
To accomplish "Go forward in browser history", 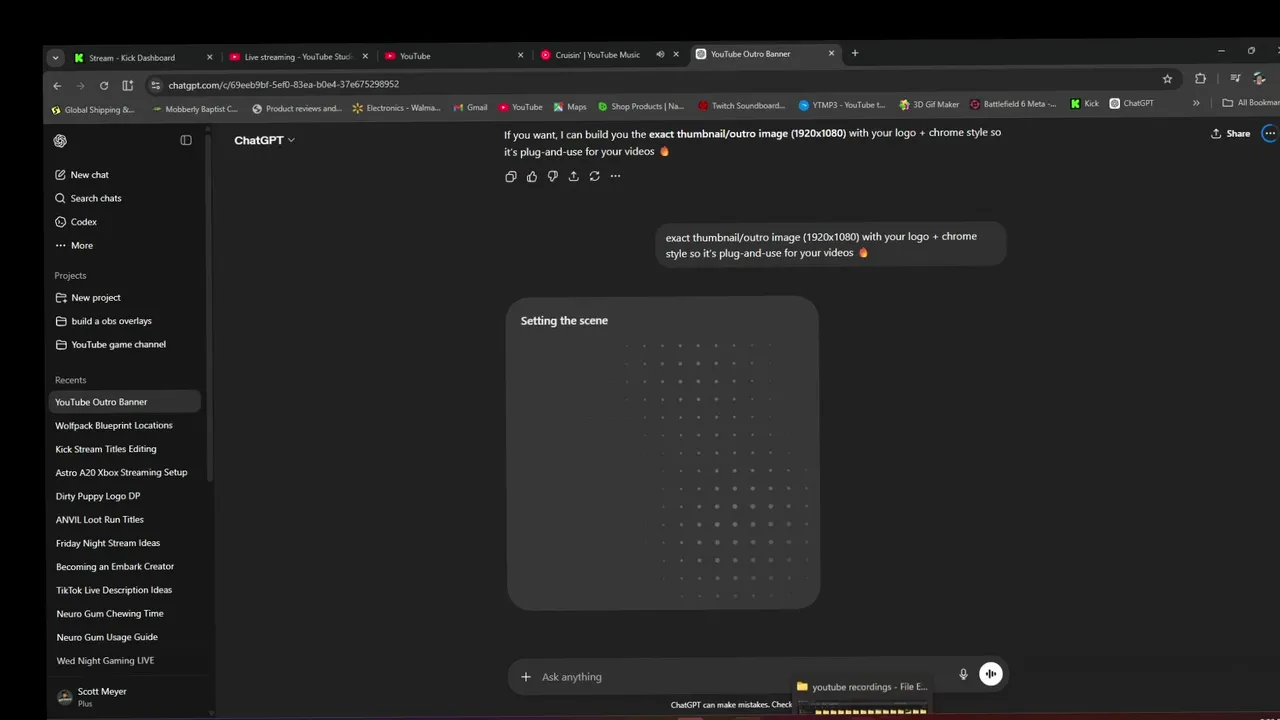I will coord(80,86).
